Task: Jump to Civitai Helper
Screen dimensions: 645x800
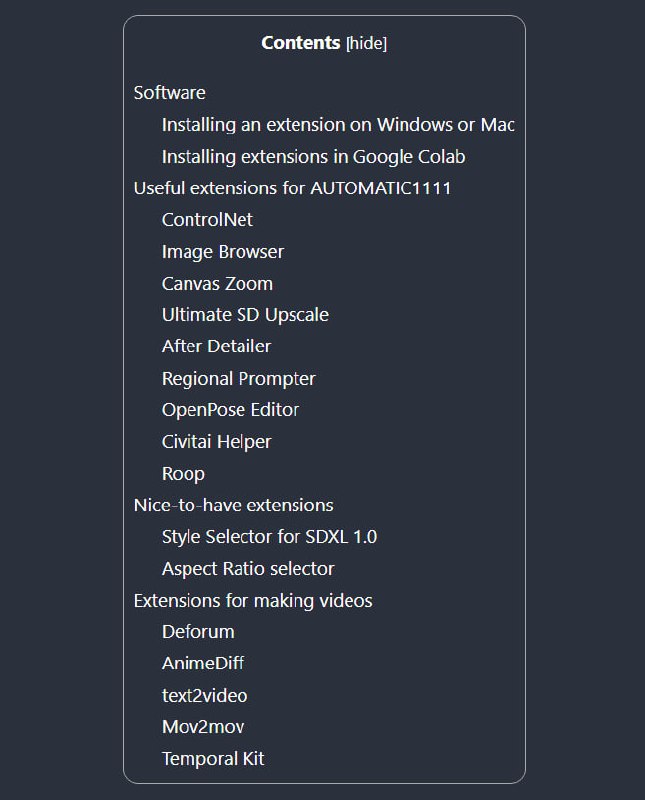Action: click(216, 442)
